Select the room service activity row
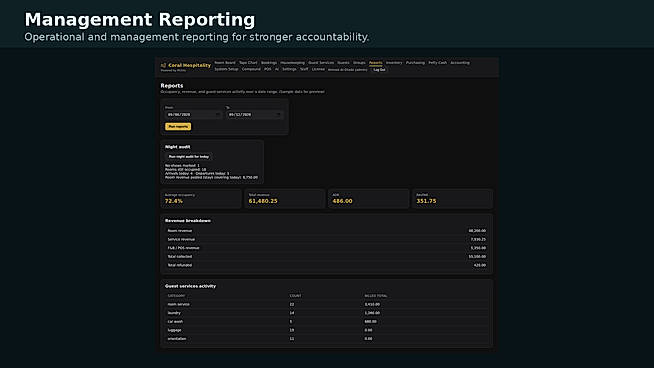This screenshot has height=368, width=654. pos(327,305)
